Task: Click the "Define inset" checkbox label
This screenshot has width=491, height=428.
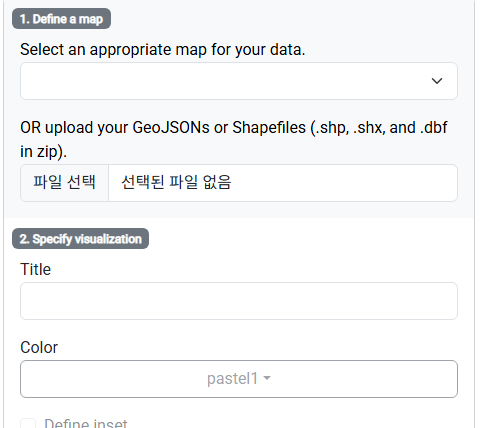Action: pyautogui.click(x=86, y=423)
